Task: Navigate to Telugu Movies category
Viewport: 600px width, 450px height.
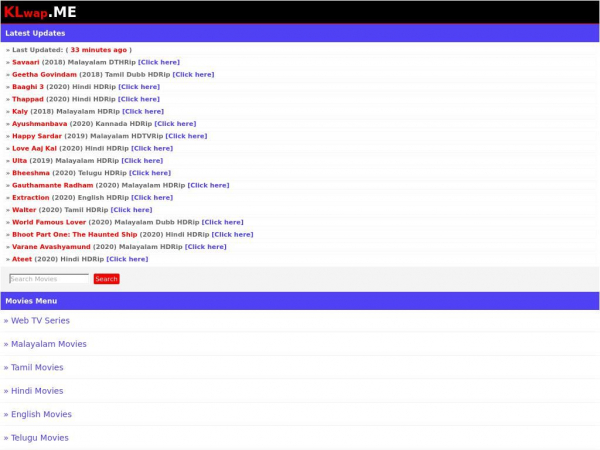Action: [x=39, y=438]
